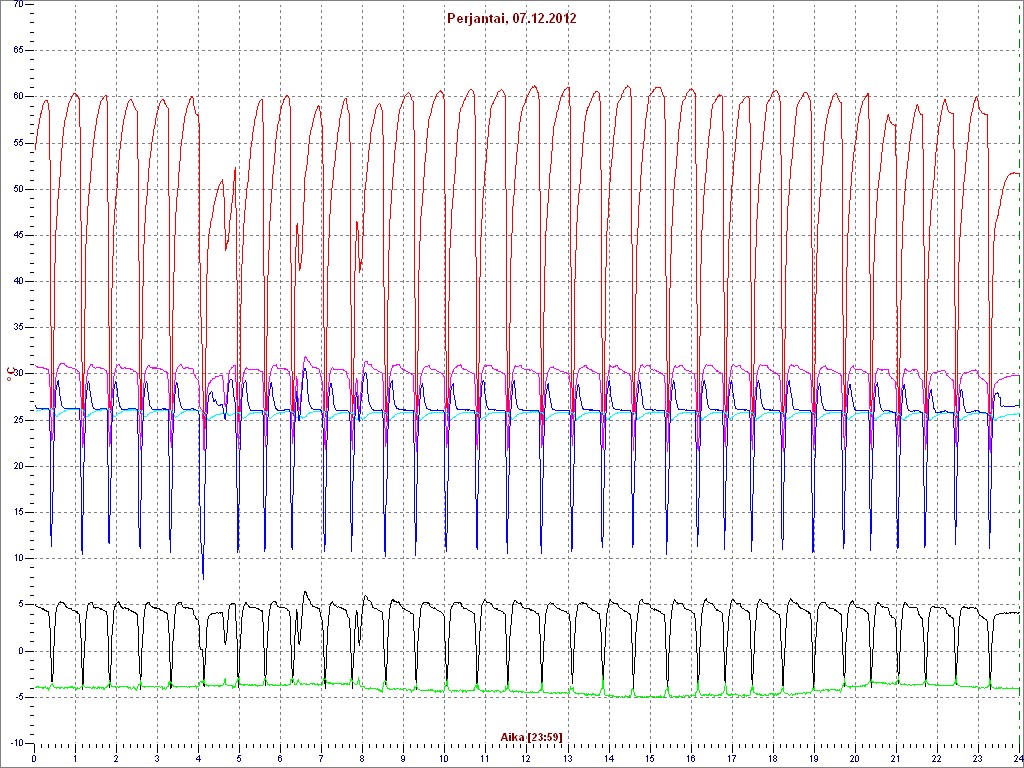Screen dimensions: 1024x768
Task: Select hour 6 on the time axis
Action: pos(280,759)
